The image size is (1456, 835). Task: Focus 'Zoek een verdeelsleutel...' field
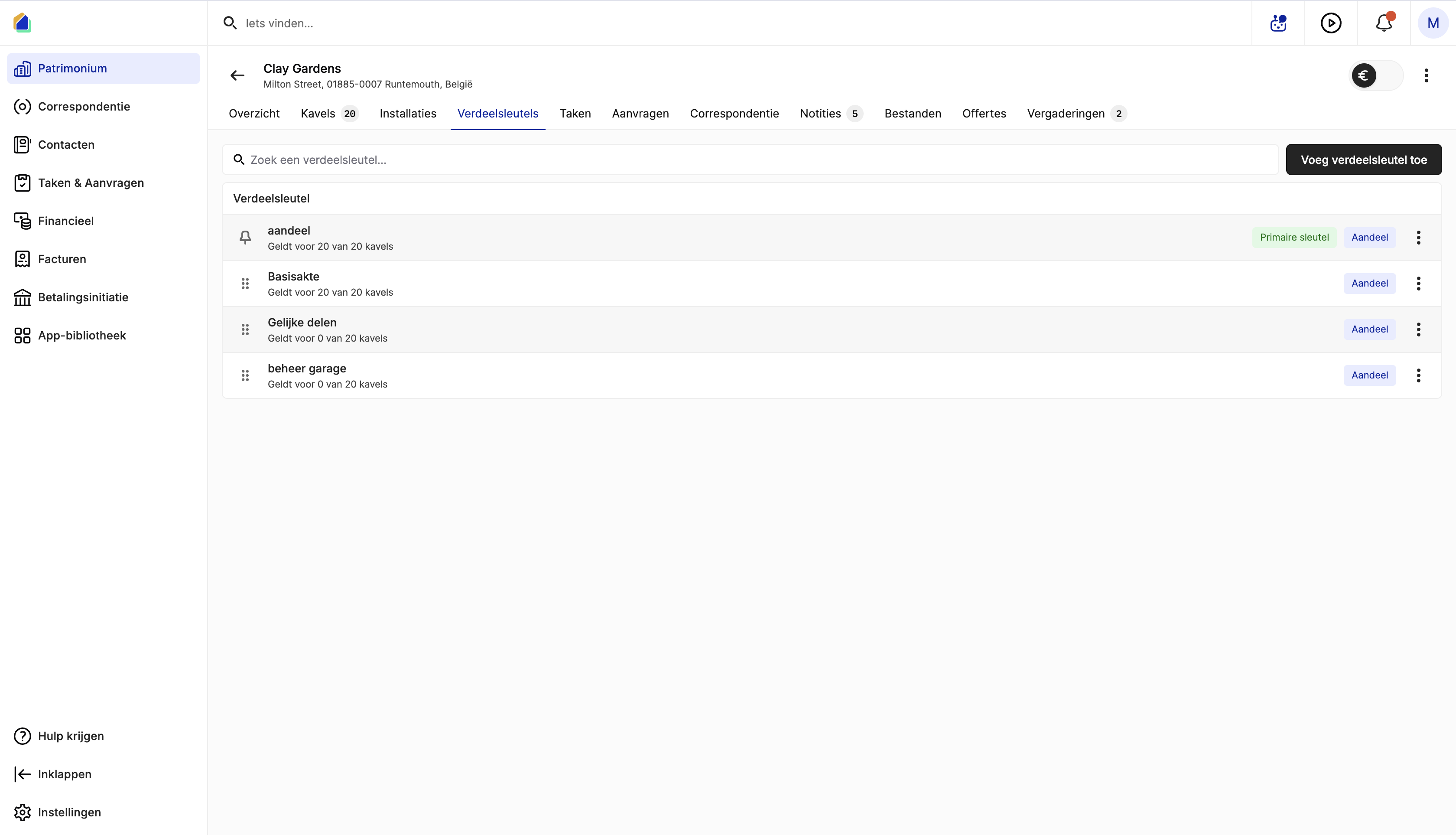[751, 160]
